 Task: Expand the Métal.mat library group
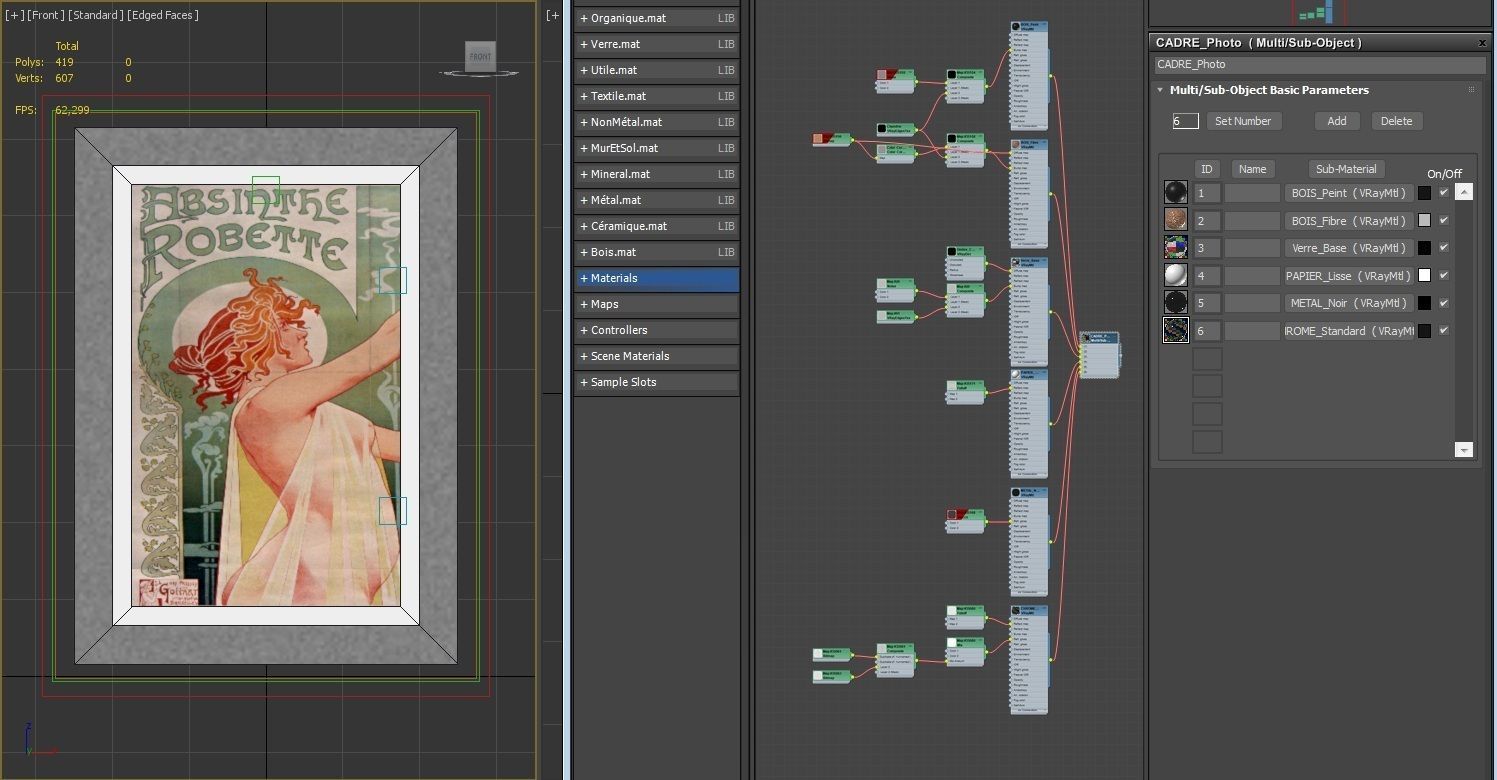click(657, 200)
